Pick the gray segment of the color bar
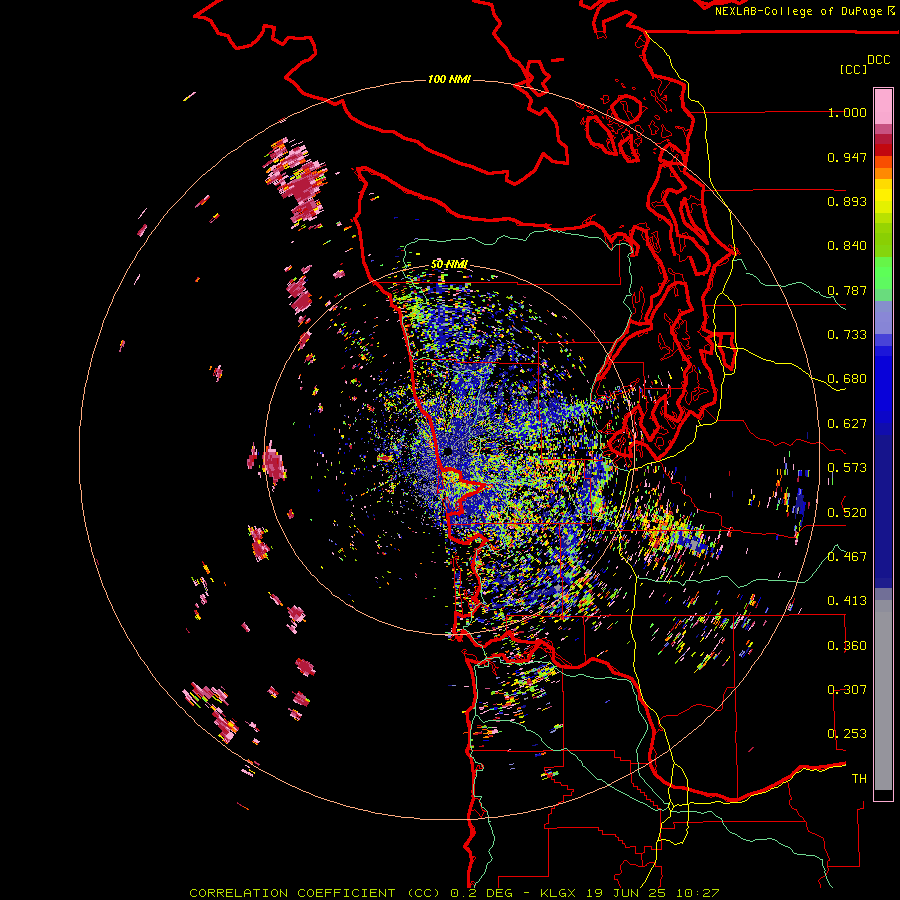 [883, 695]
